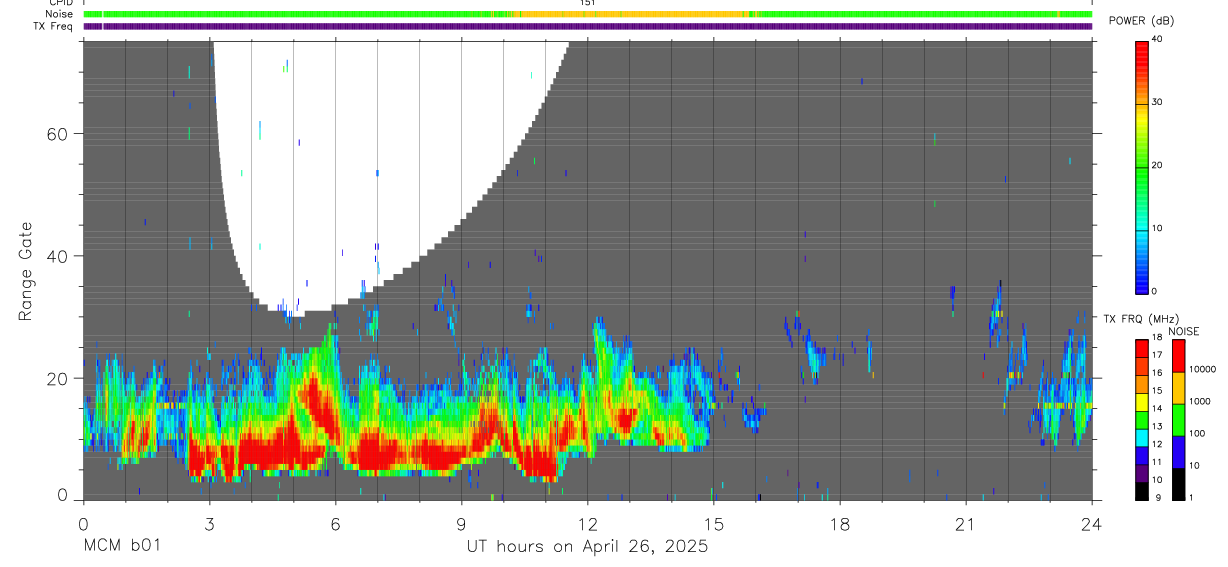1228x567 pixels.
Task: Select the 21 tick on the UT axis
Action: pos(965,523)
